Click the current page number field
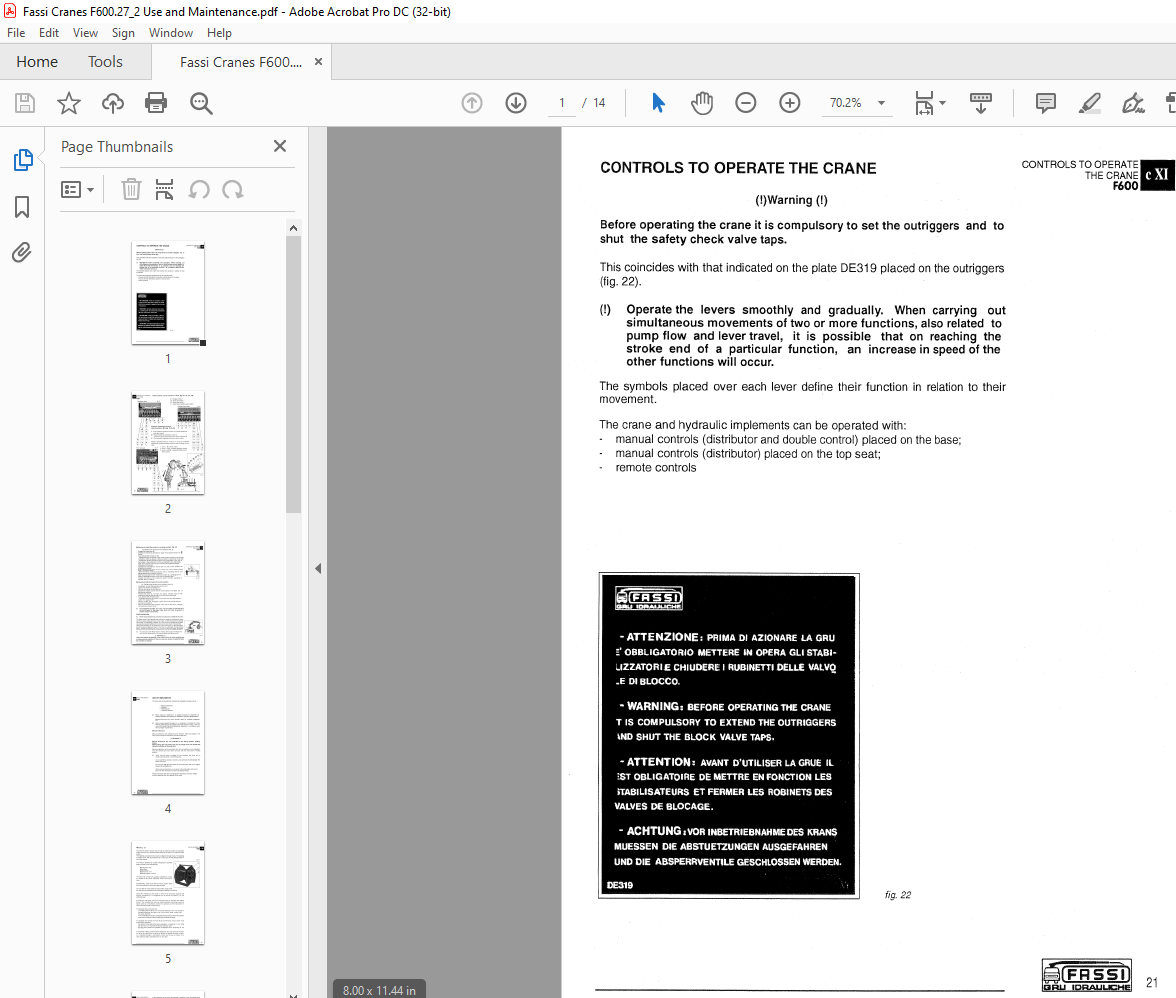 [561, 103]
